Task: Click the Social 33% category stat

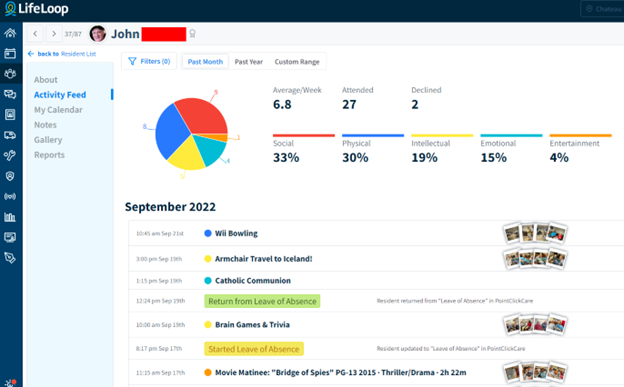Action: 304,149
